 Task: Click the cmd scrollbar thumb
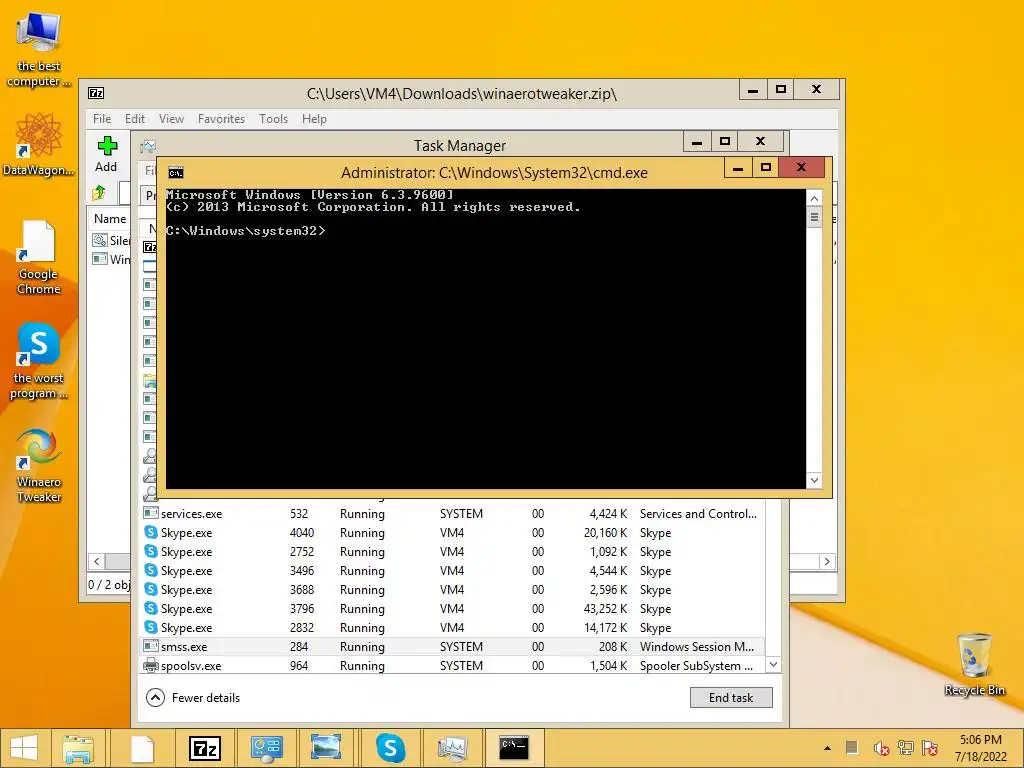pos(814,217)
